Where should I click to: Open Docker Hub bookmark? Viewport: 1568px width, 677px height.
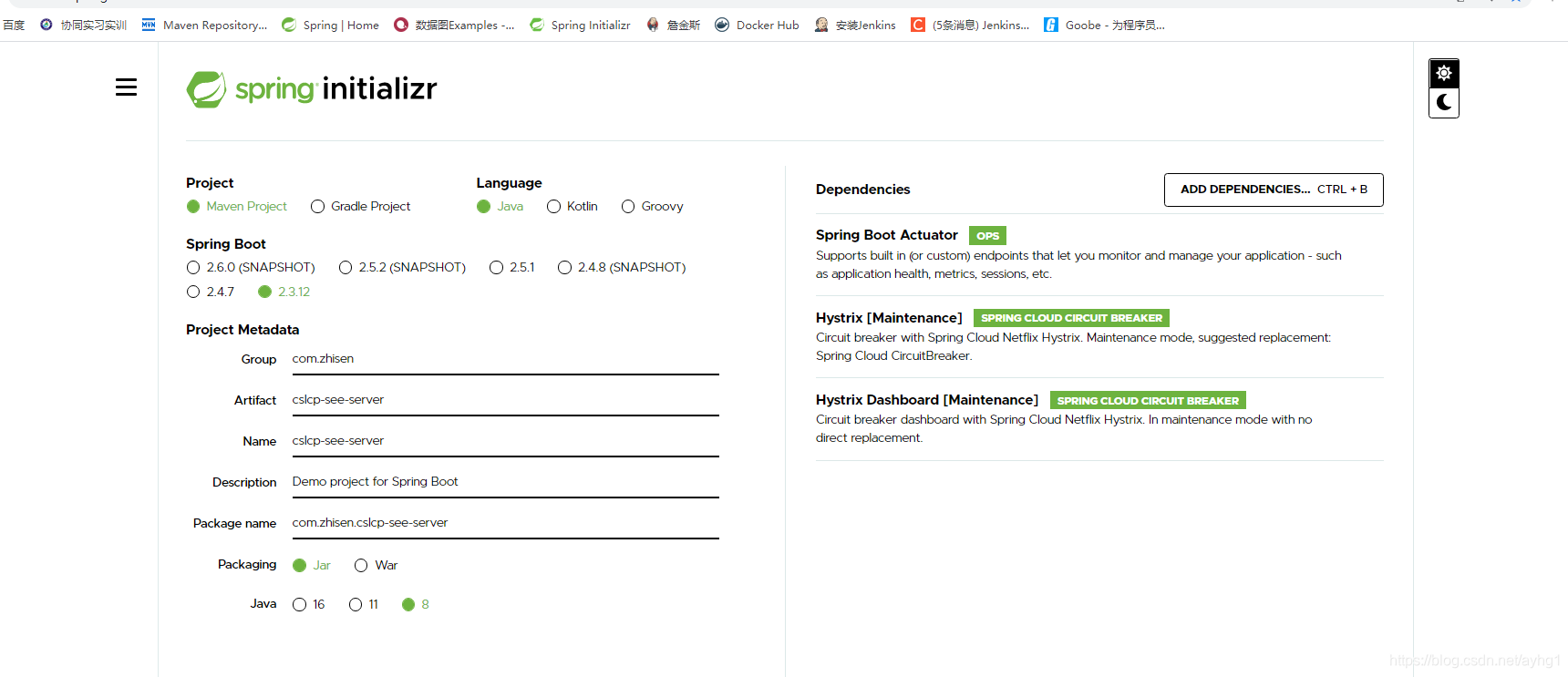pos(757,26)
